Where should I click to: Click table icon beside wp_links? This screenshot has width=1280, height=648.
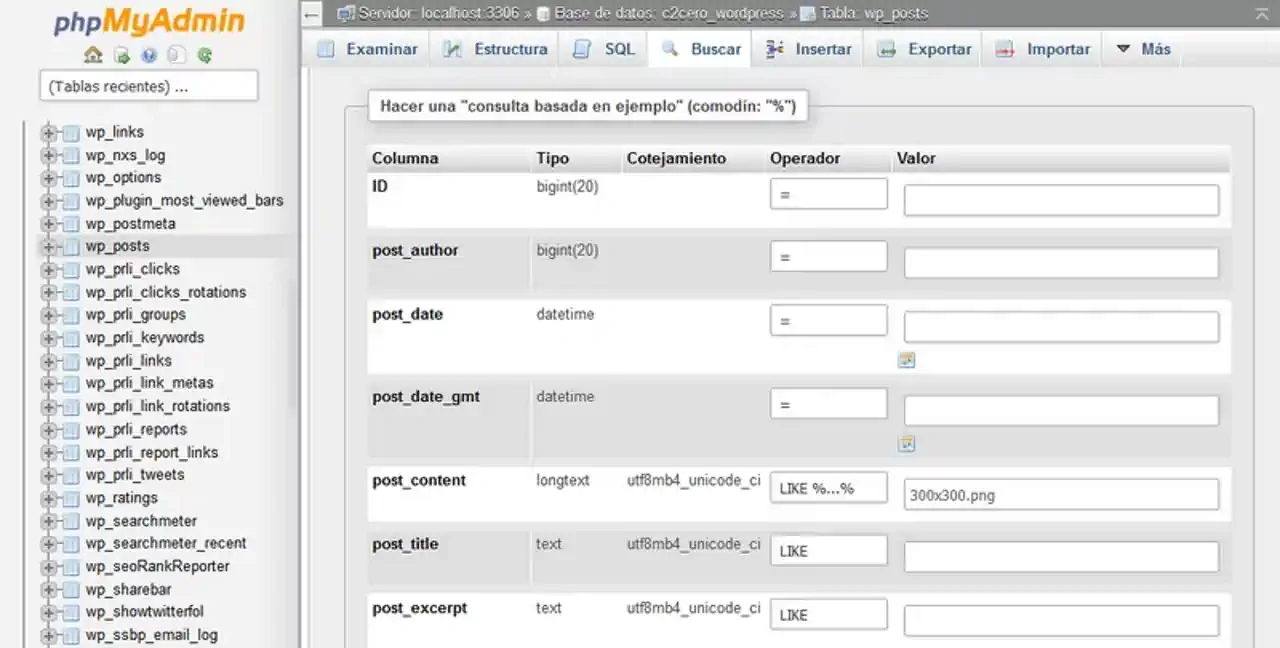point(70,132)
